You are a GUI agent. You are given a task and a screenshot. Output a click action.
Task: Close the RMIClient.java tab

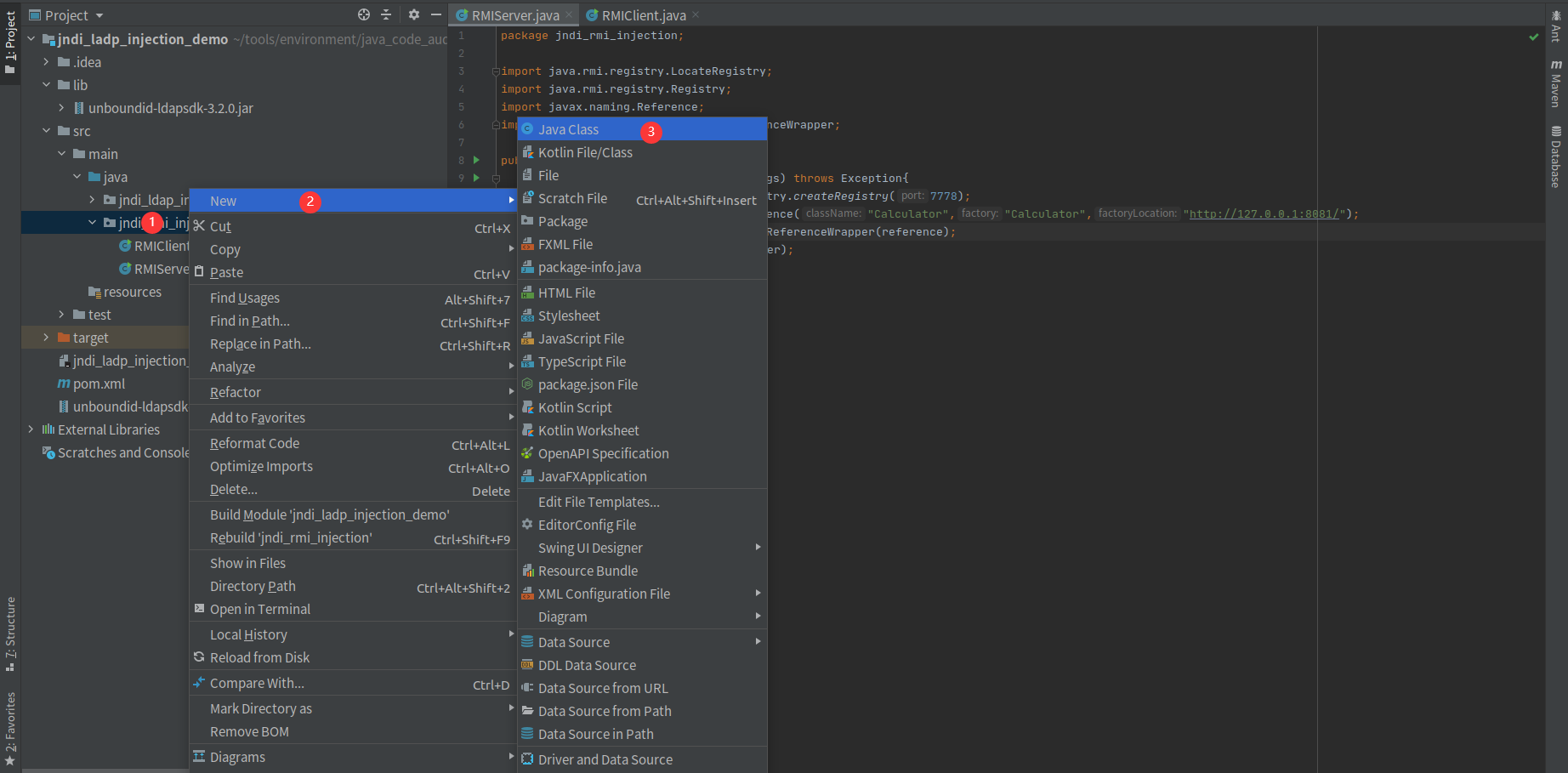click(696, 14)
